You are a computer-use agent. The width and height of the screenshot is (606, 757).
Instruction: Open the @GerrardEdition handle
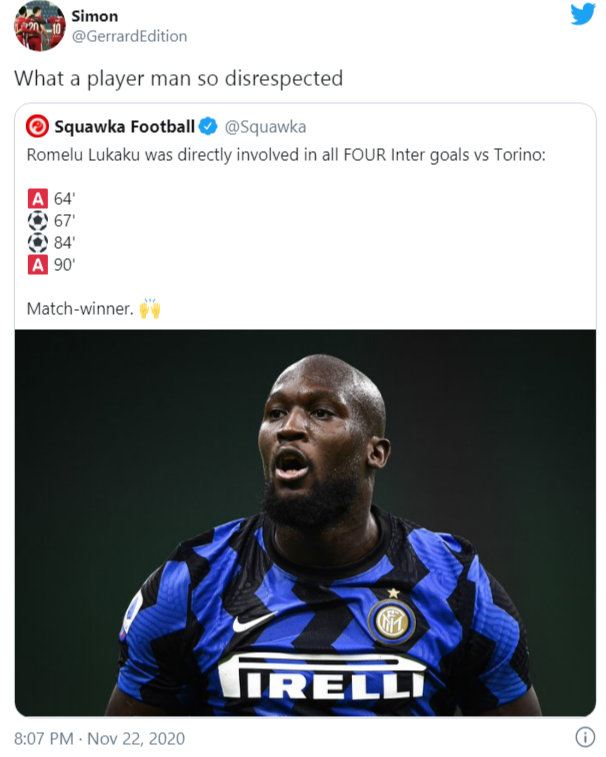click(x=129, y=36)
